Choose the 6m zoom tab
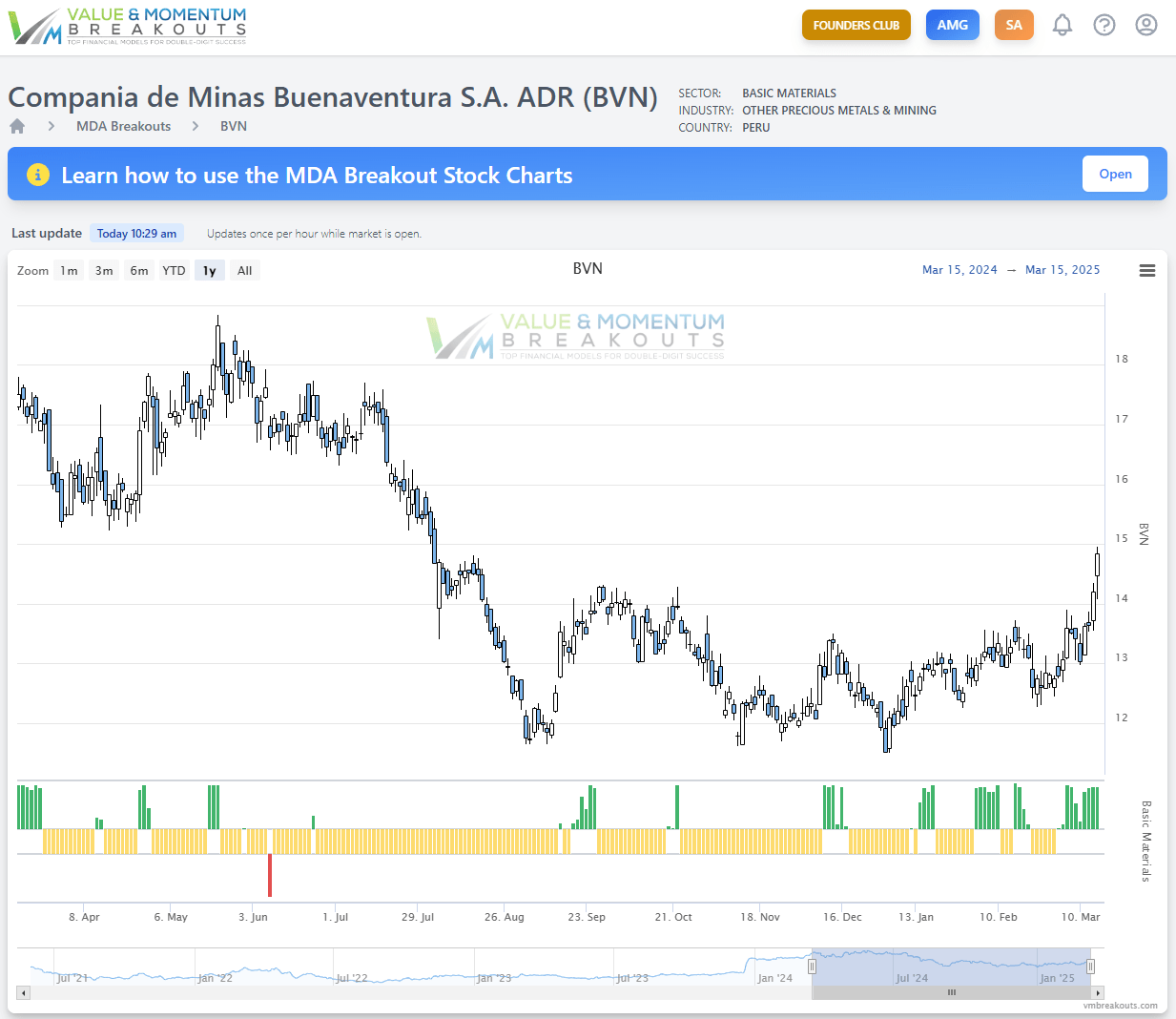The width and height of the screenshot is (1176, 1019). [138, 270]
